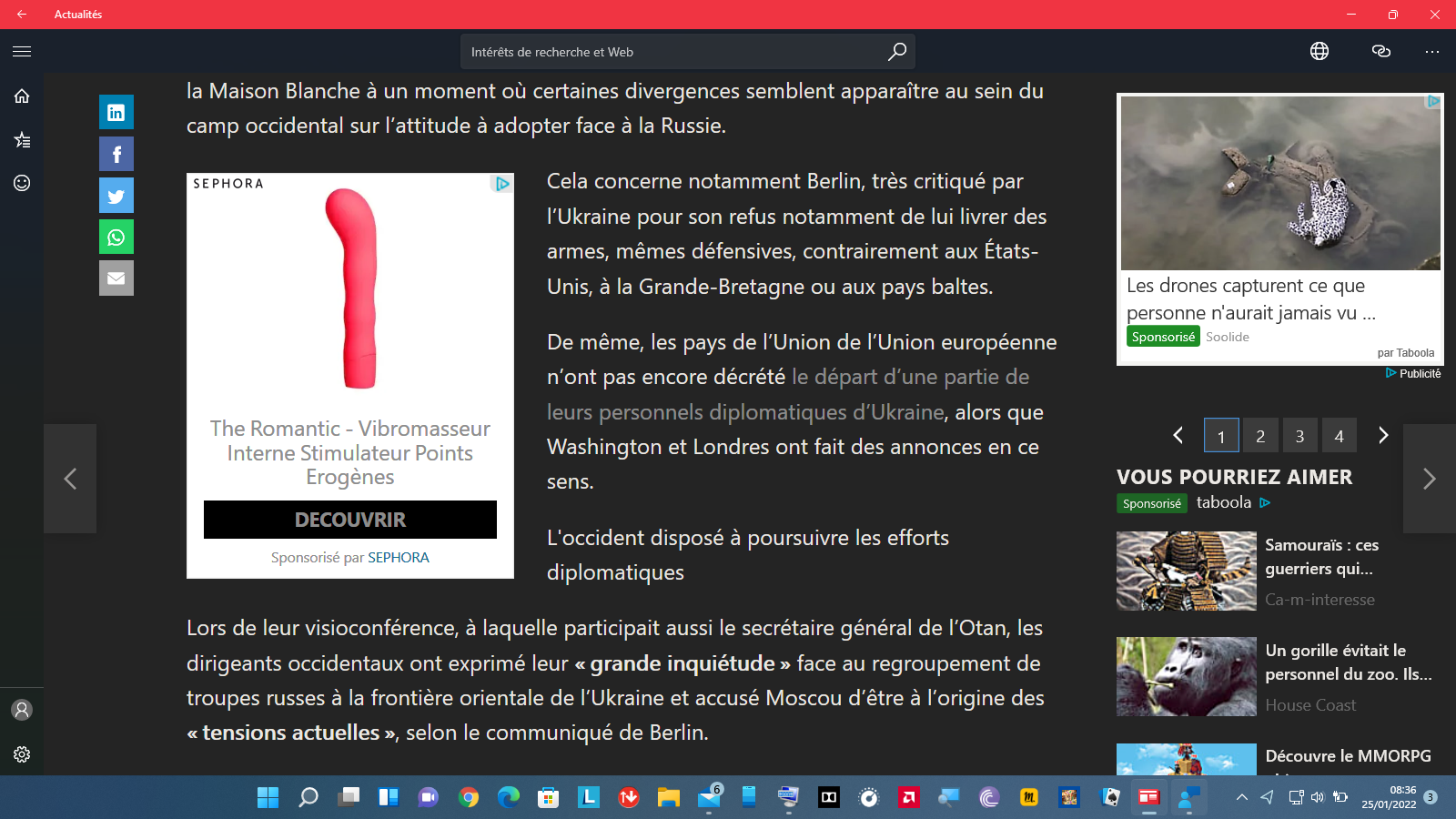Image resolution: width=1456 pixels, height=819 pixels.
Task: Click the search interests and web field
Action: point(673,52)
